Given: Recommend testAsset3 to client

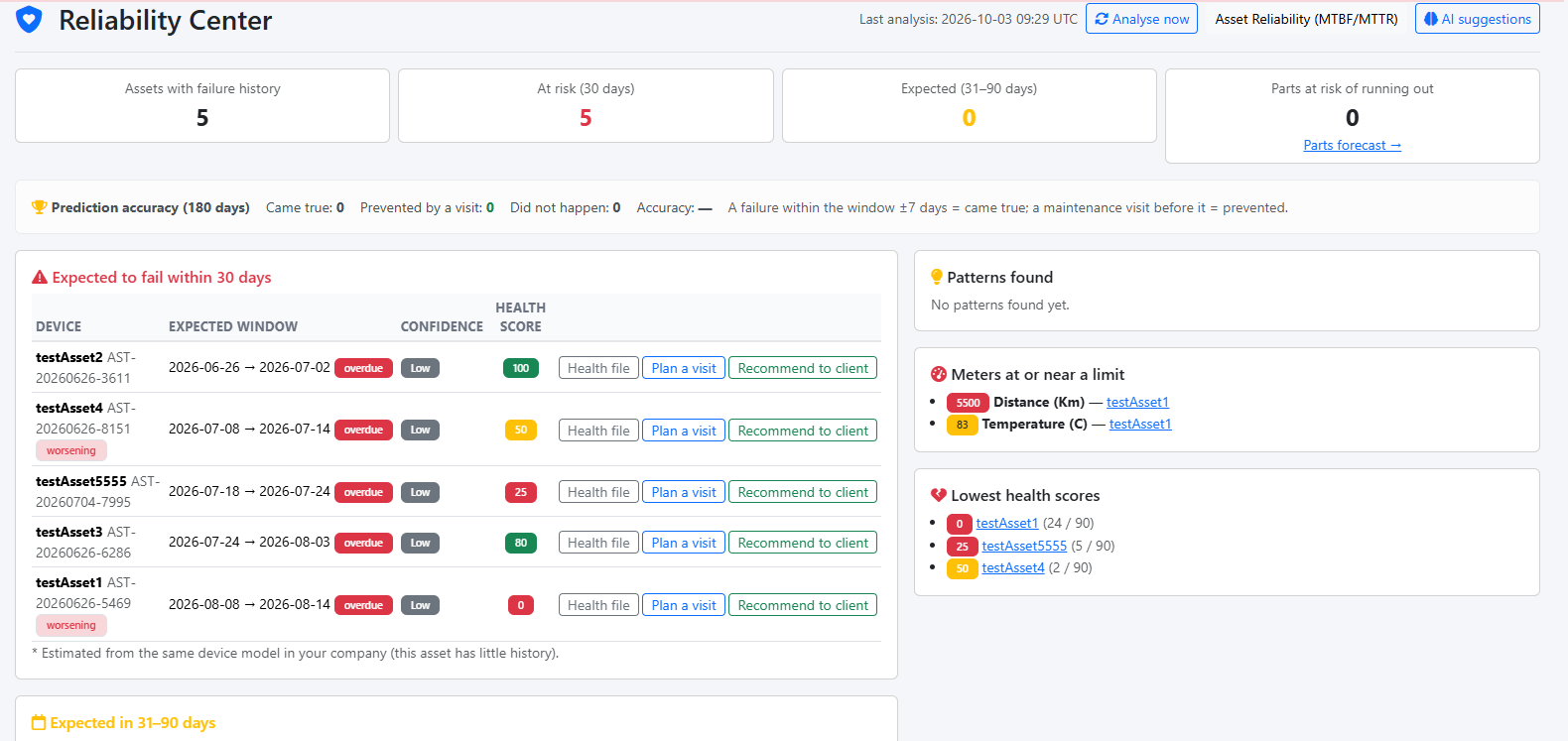Looking at the screenshot, I should pyautogui.click(x=803, y=543).
